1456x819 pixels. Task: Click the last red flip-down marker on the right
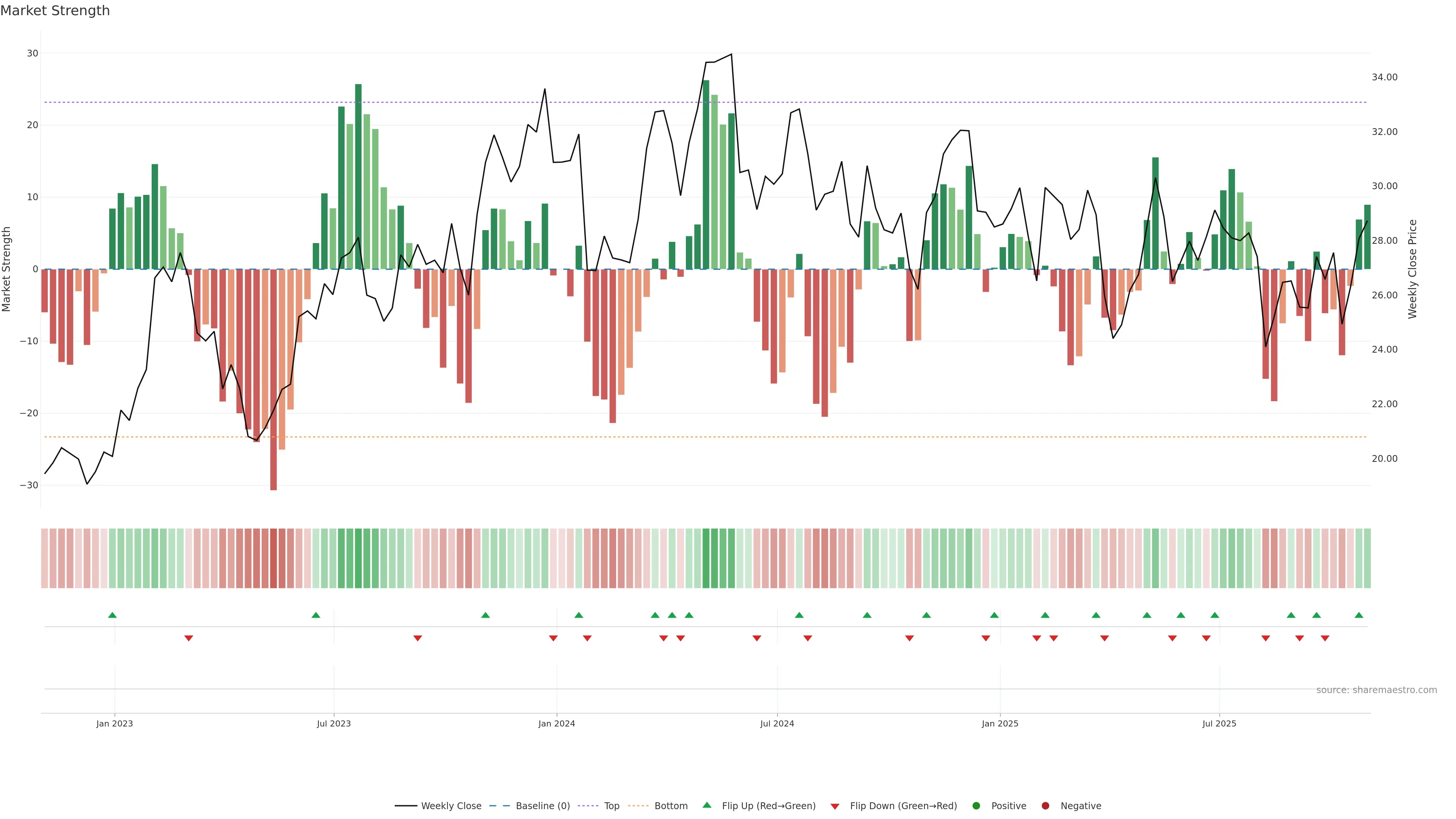coord(1325,638)
